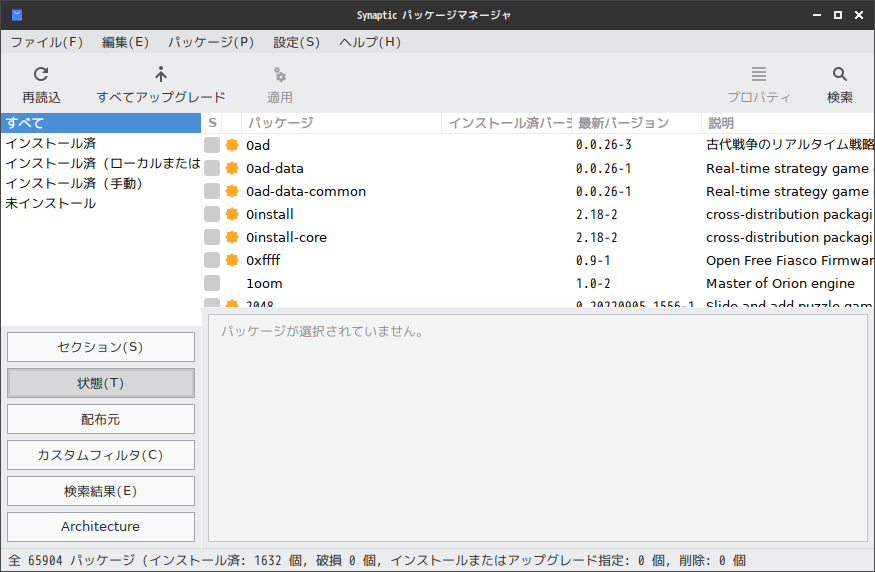Click the セクション(S) filter button

click(x=101, y=347)
